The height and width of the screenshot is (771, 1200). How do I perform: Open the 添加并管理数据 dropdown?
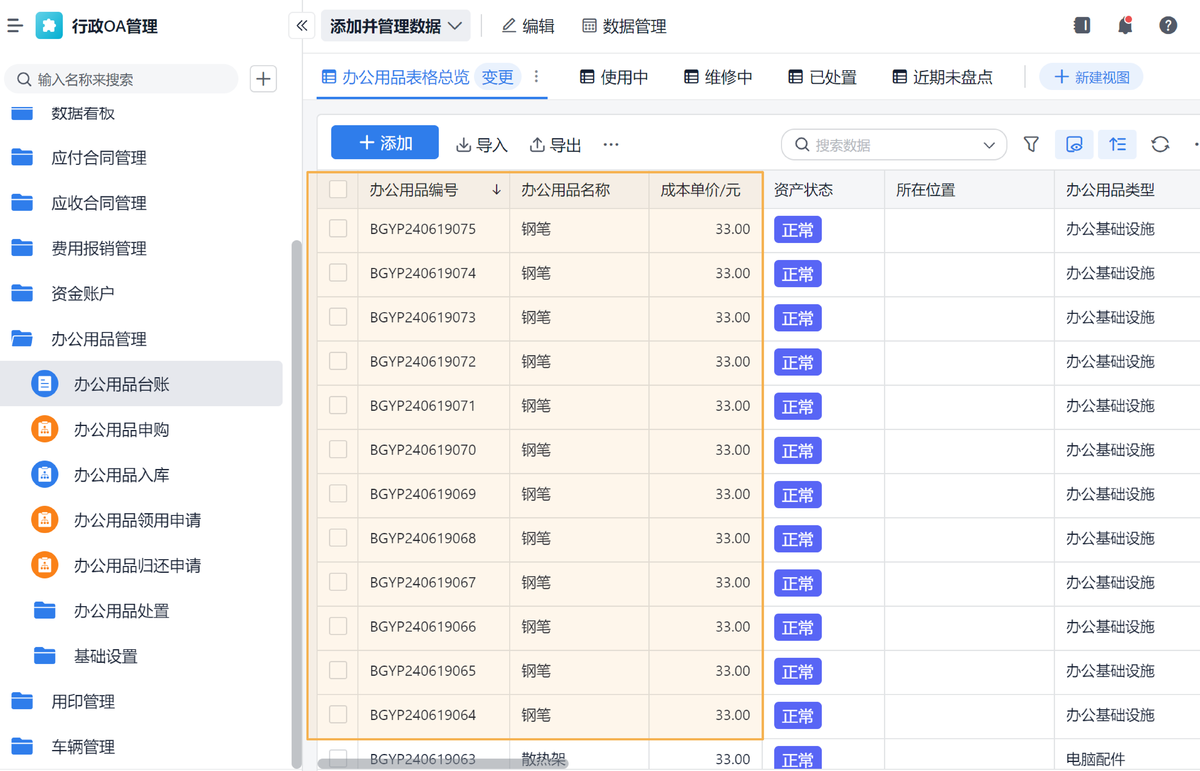coord(396,26)
